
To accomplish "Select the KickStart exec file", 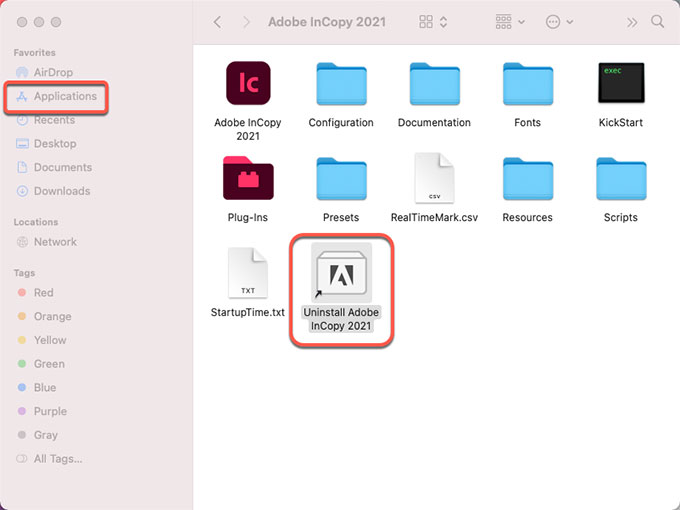I will point(621,83).
